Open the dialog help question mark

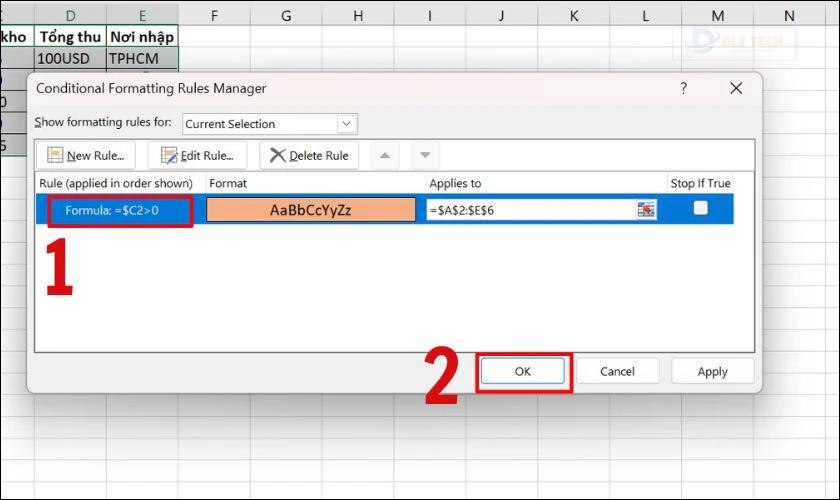pos(684,88)
